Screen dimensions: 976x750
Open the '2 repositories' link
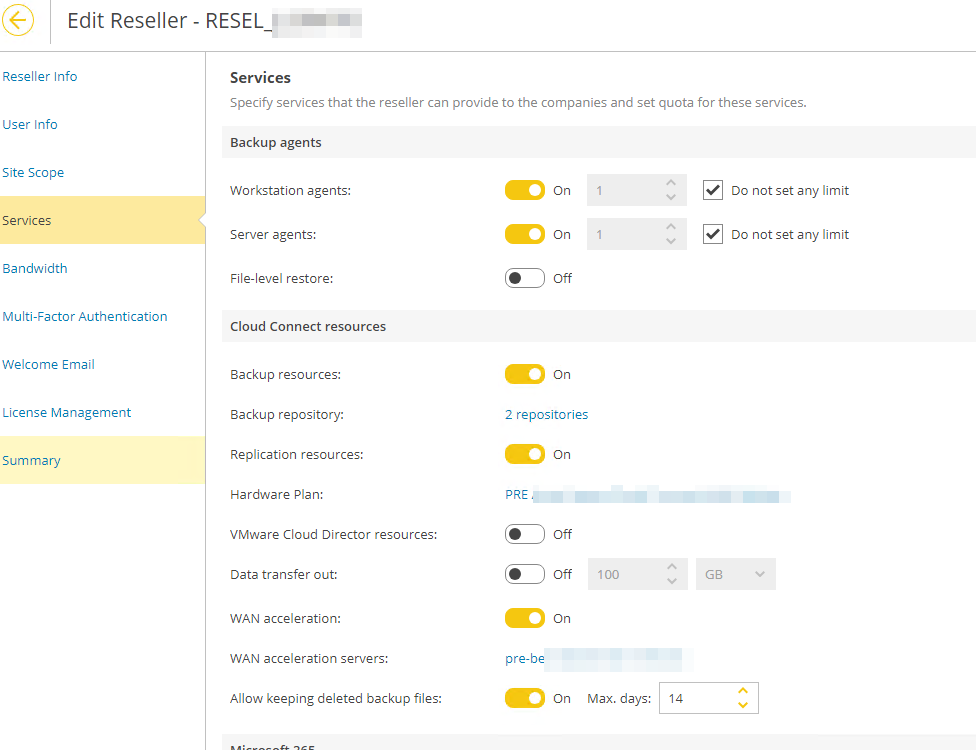[x=546, y=414]
